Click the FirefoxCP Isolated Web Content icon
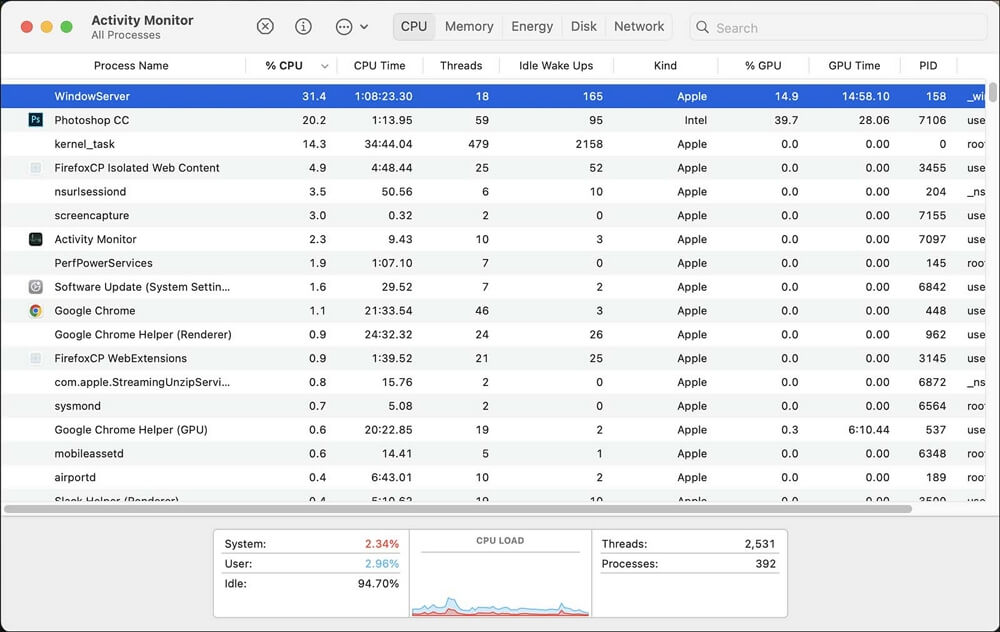 pyautogui.click(x=36, y=168)
